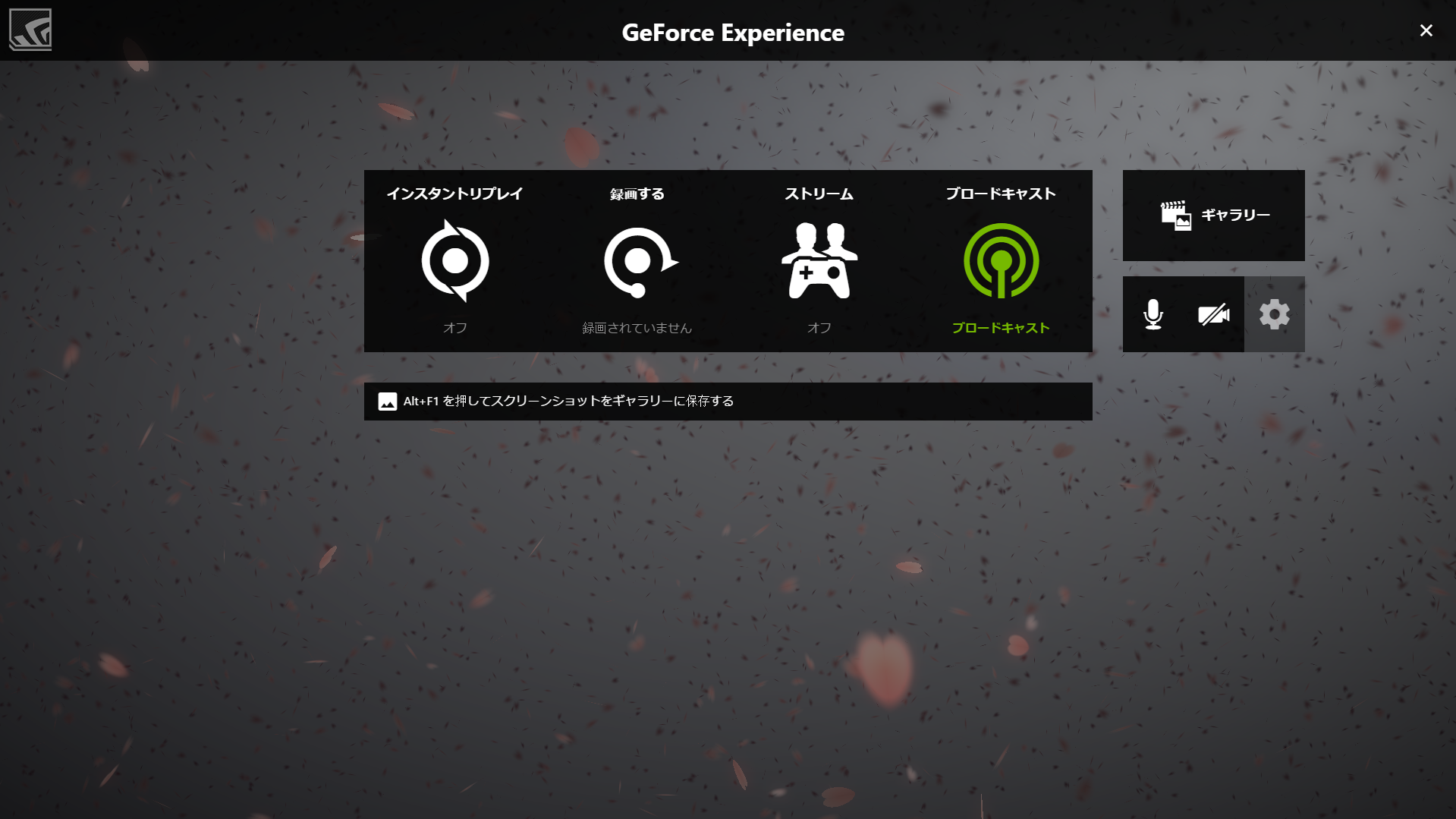Click the Record (録画する) circular icon

(640, 262)
